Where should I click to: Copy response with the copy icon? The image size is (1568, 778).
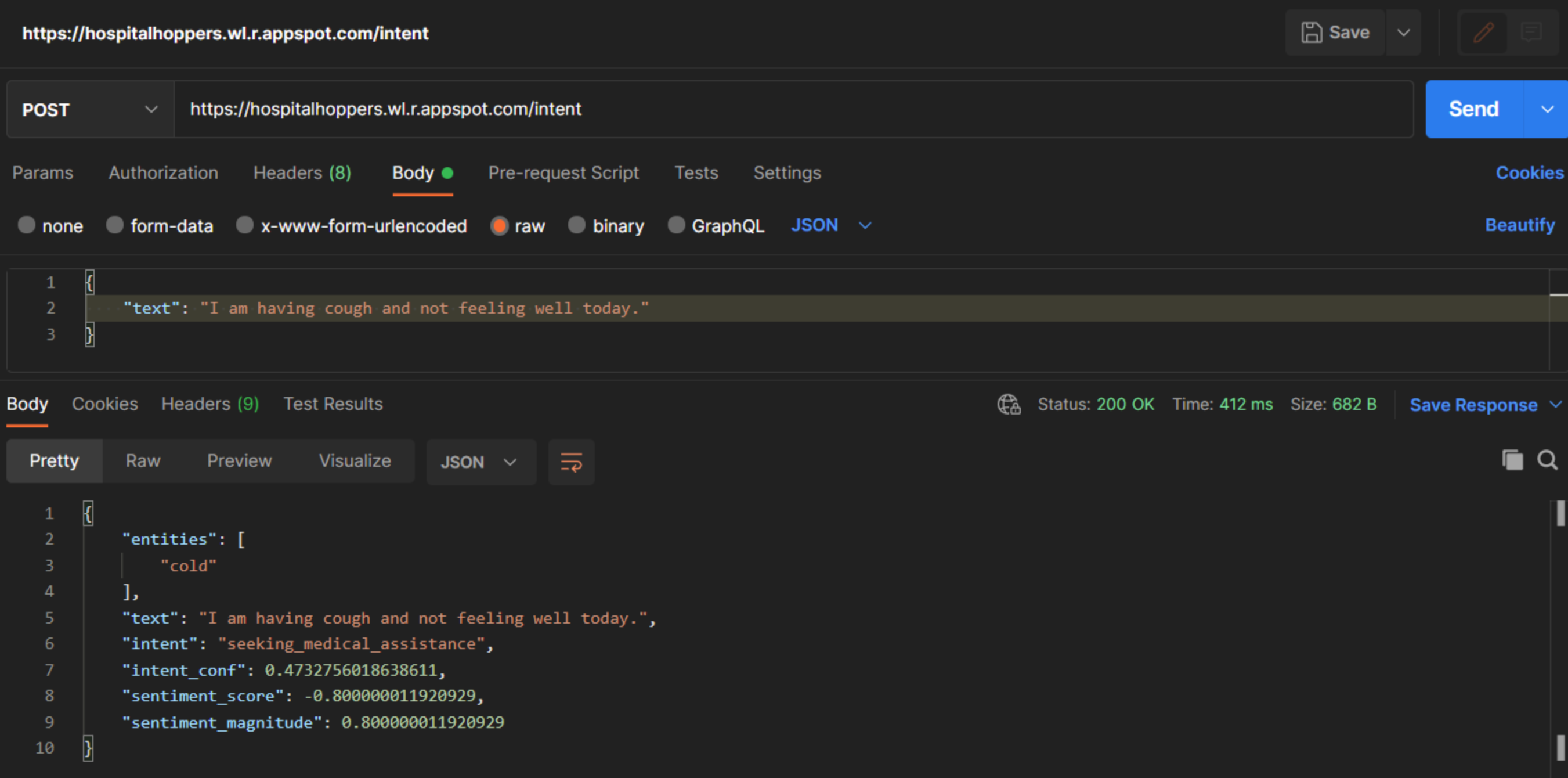[1512, 460]
